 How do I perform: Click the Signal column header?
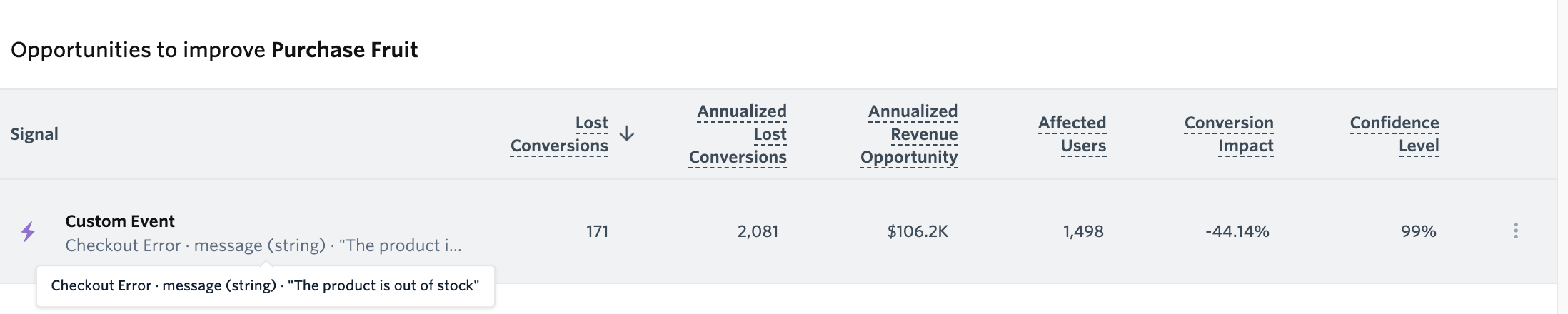pyautogui.click(x=34, y=134)
